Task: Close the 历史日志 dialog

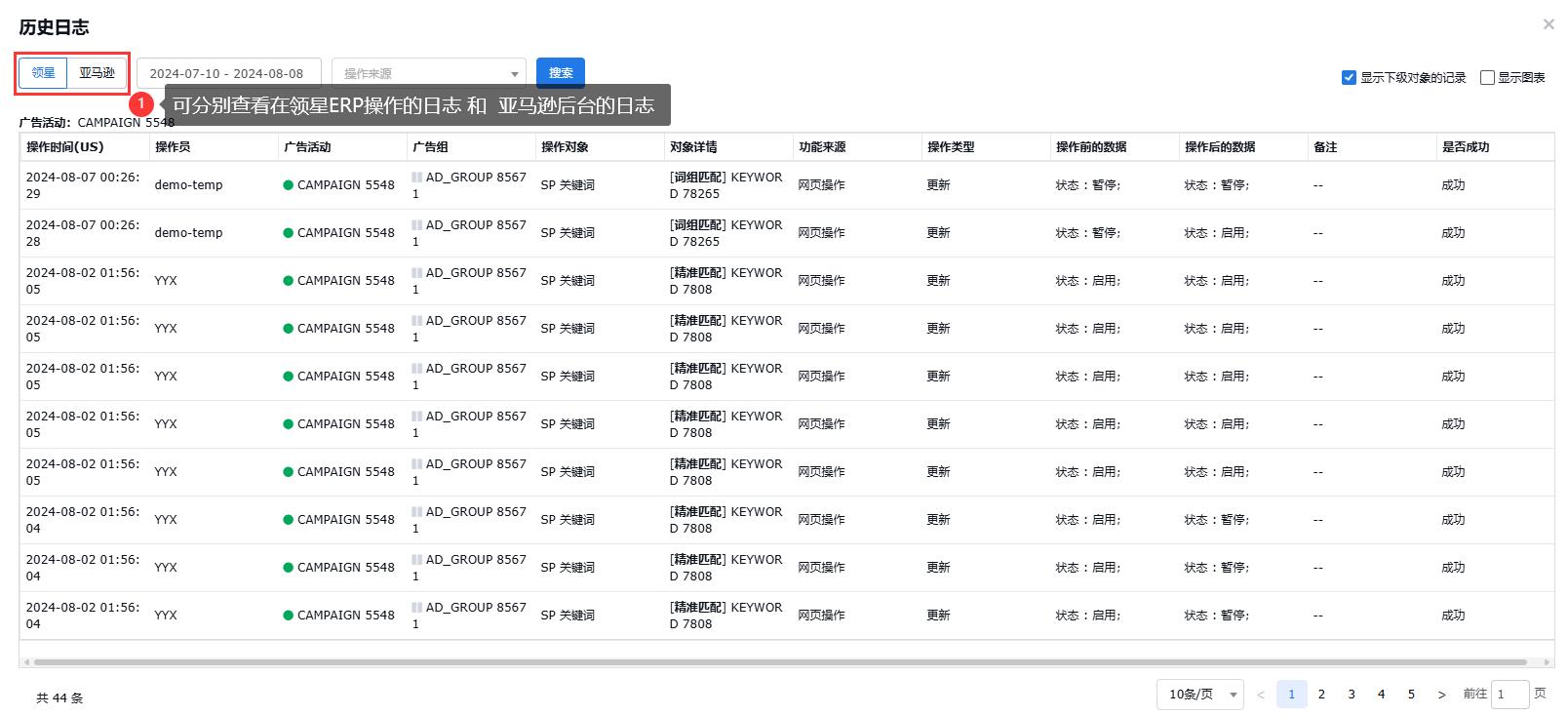Action: [1548, 24]
